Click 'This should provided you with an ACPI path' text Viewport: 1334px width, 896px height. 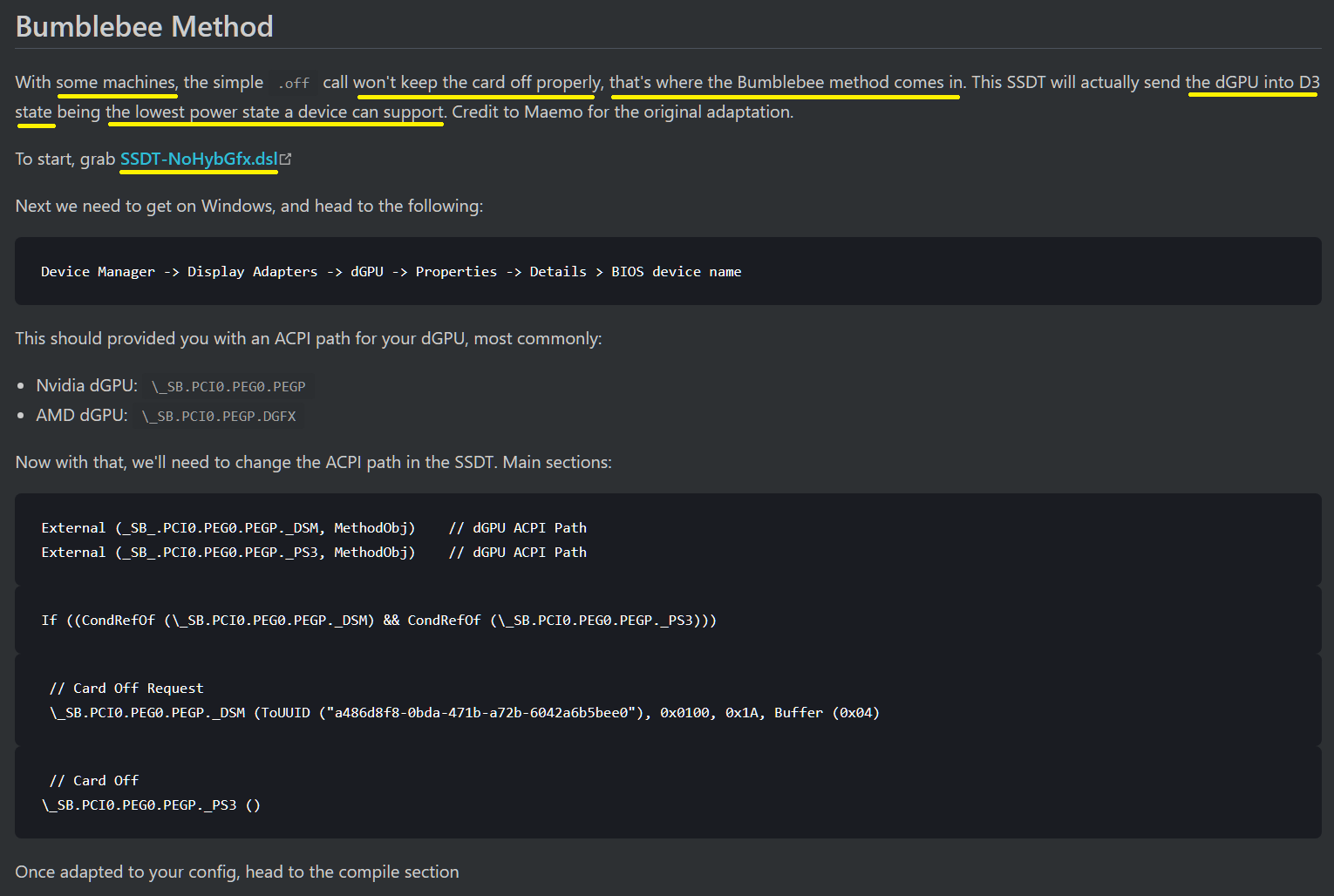309,338
